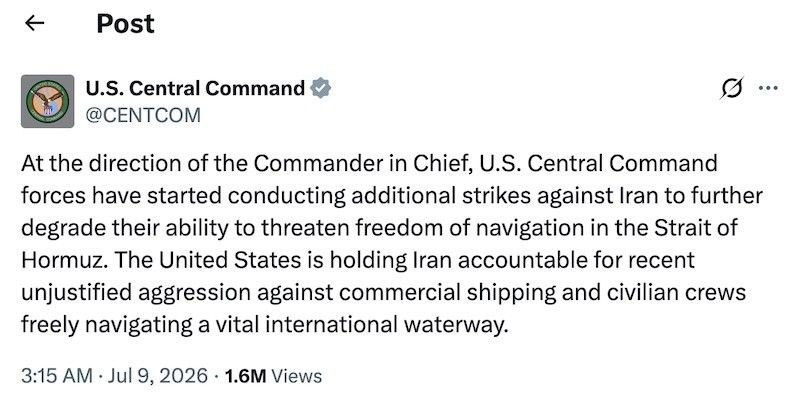This screenshot has height=400, width=800.
Task: Click the Post header title
Action: pos(126,23)
